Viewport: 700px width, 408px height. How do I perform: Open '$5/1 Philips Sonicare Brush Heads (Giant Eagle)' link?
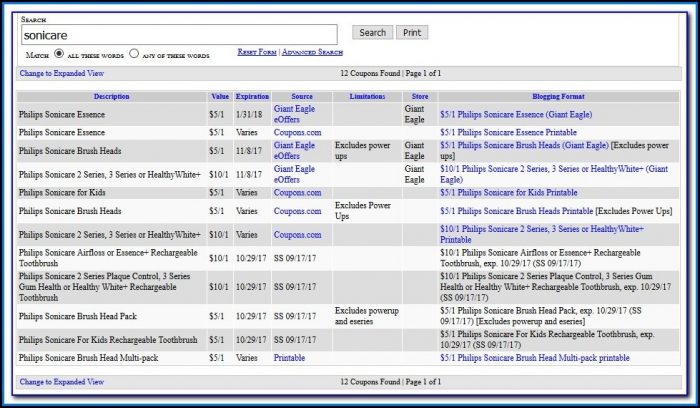524,146
